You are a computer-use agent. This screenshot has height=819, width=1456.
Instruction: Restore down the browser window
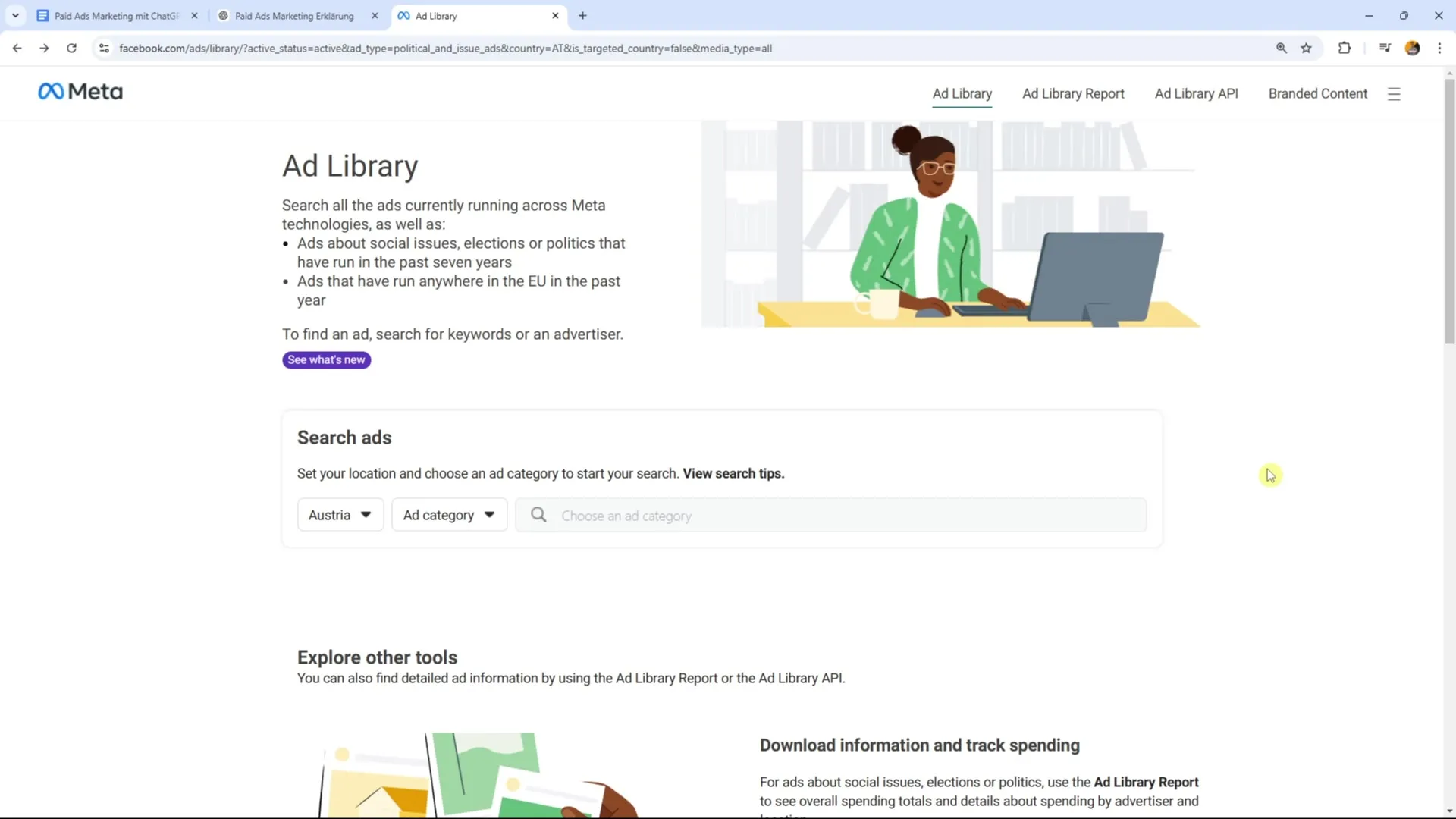(x=1404, y=15)
